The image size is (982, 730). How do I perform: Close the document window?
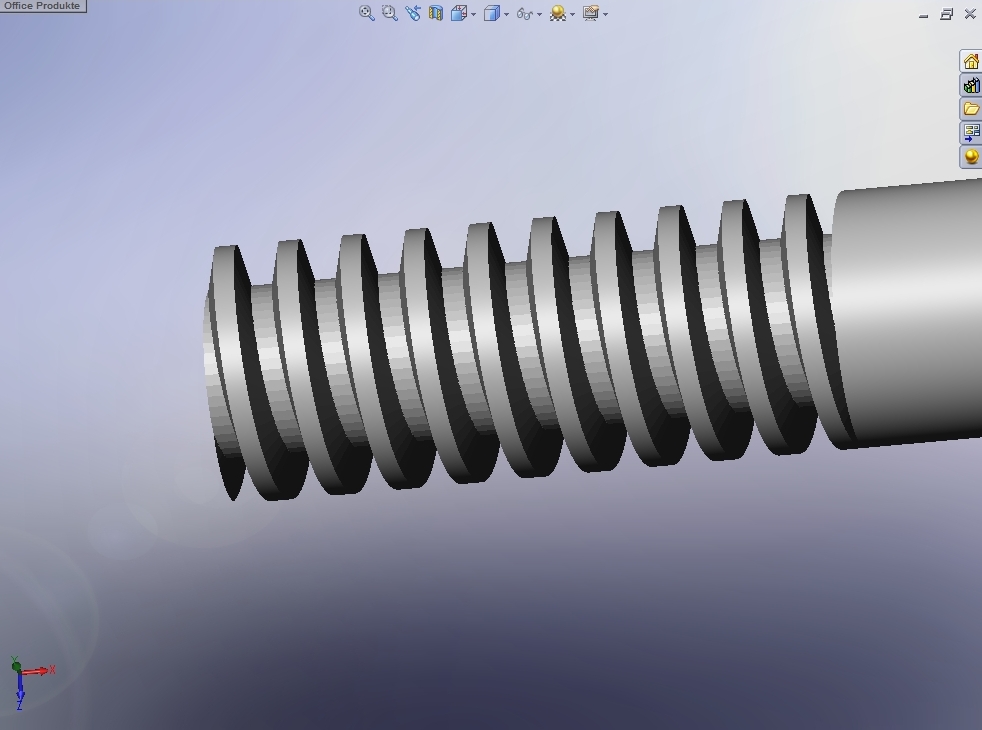[x=970, y=14]
